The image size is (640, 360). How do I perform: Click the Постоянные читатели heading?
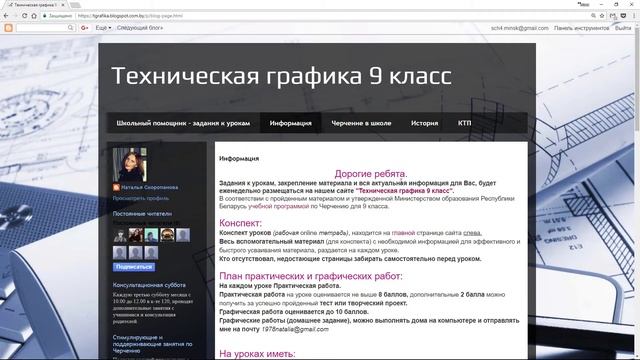point(142,214)
